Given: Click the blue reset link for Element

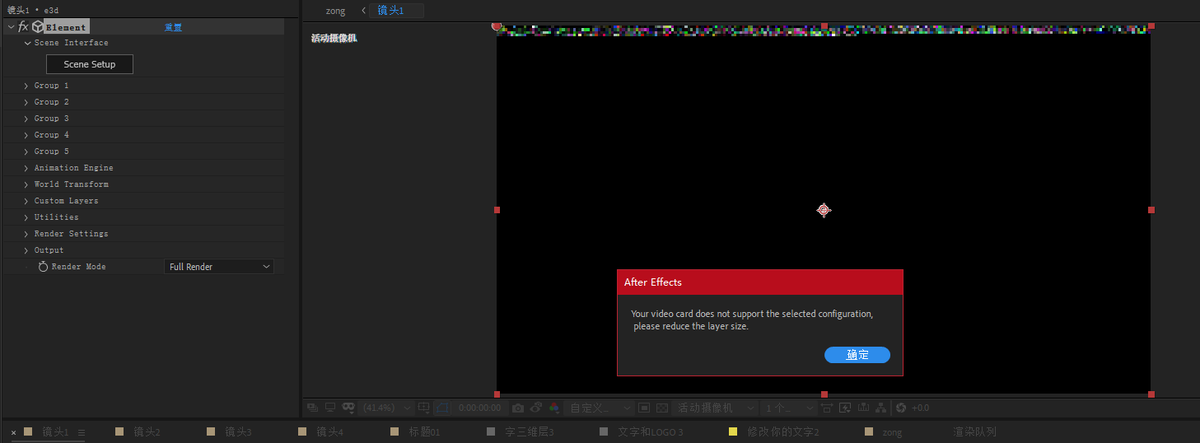Looking at the screenshot, I should coord(173,27).
